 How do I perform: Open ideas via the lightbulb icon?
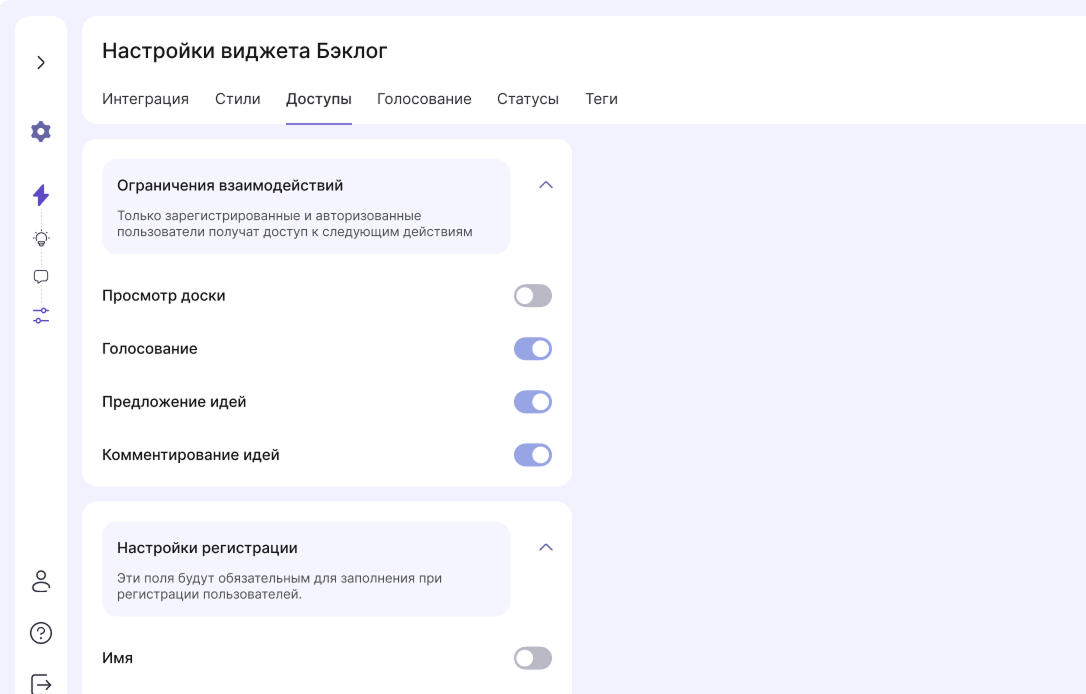41,238
